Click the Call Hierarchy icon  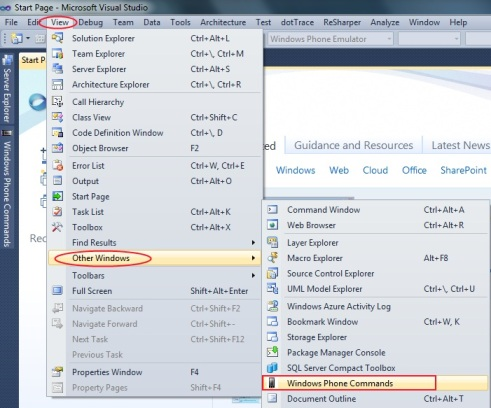(57, 102)
